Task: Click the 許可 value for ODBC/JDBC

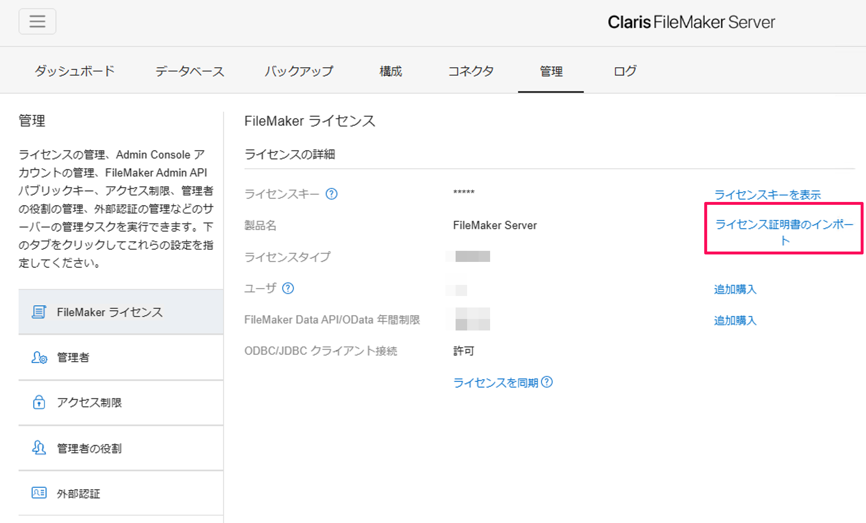Action: click(x=463, y=351)
